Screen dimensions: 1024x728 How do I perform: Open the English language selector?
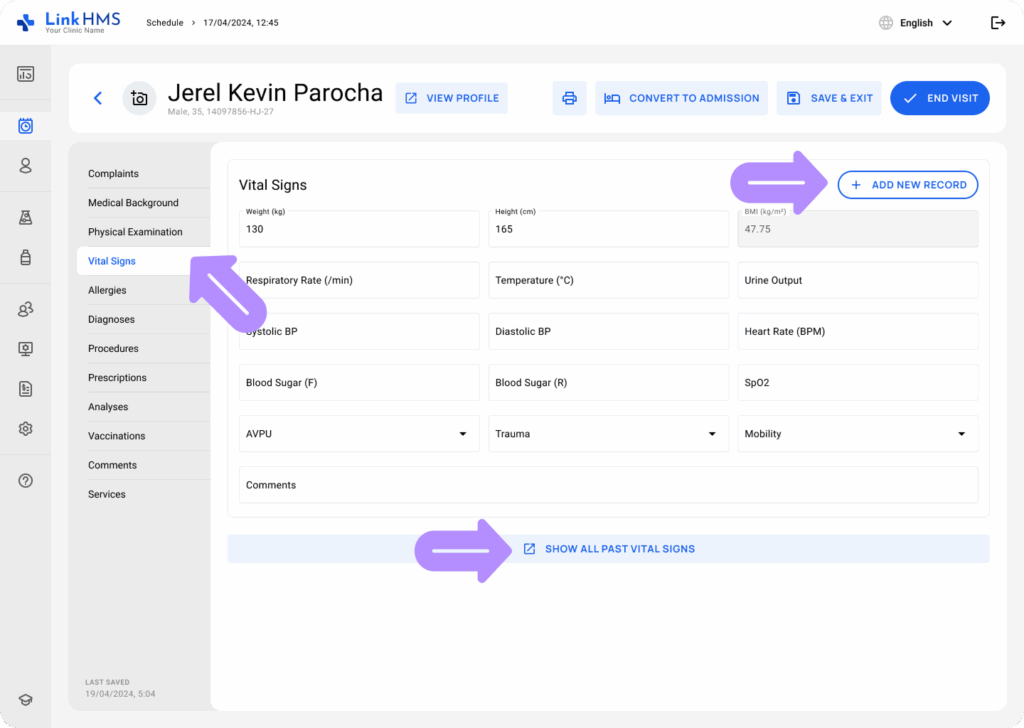pyautogui.click(x=915, y=23)
